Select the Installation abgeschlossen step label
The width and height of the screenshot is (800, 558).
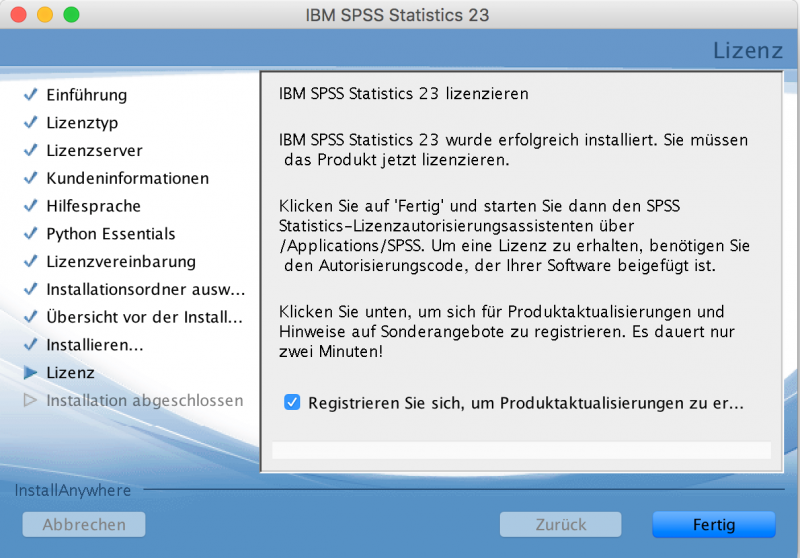[145, 400]
